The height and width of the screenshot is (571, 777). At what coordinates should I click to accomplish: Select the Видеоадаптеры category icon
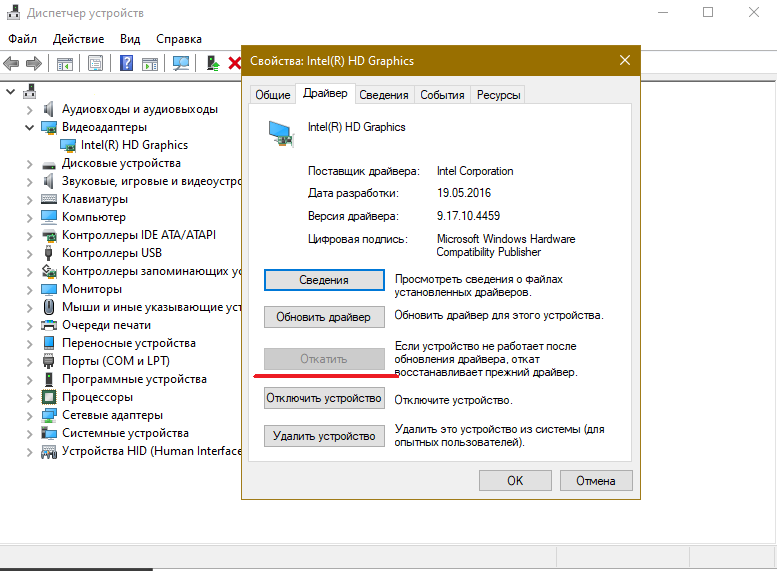(49, 127)
